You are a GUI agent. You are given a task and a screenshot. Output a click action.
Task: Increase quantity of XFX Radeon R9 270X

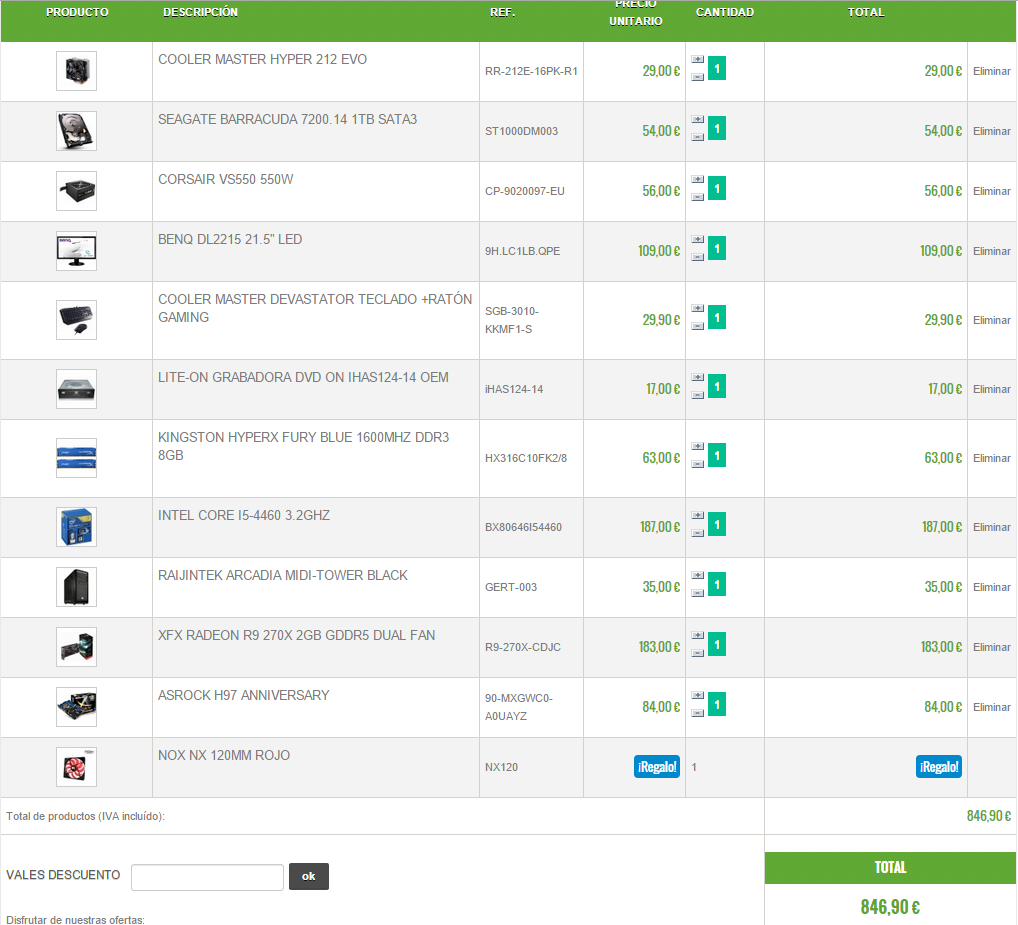697,635
